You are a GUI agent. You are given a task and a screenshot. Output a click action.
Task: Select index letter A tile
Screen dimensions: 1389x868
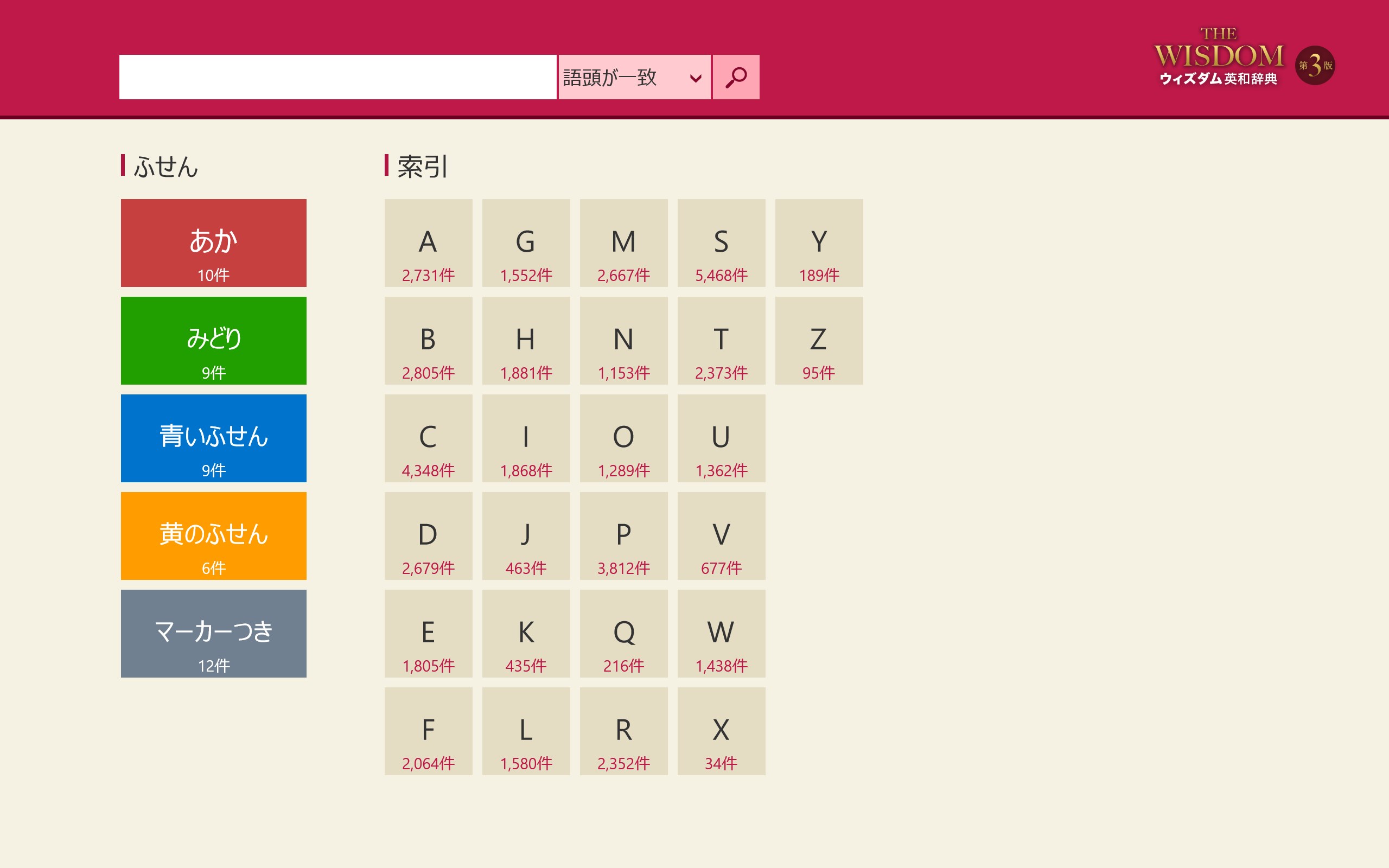coord(428,243)
